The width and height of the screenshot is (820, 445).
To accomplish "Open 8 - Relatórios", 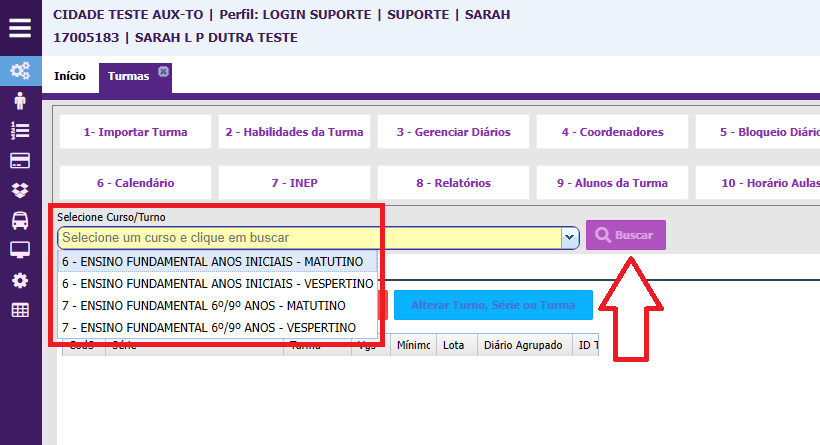I will click(x=453, y=183).
